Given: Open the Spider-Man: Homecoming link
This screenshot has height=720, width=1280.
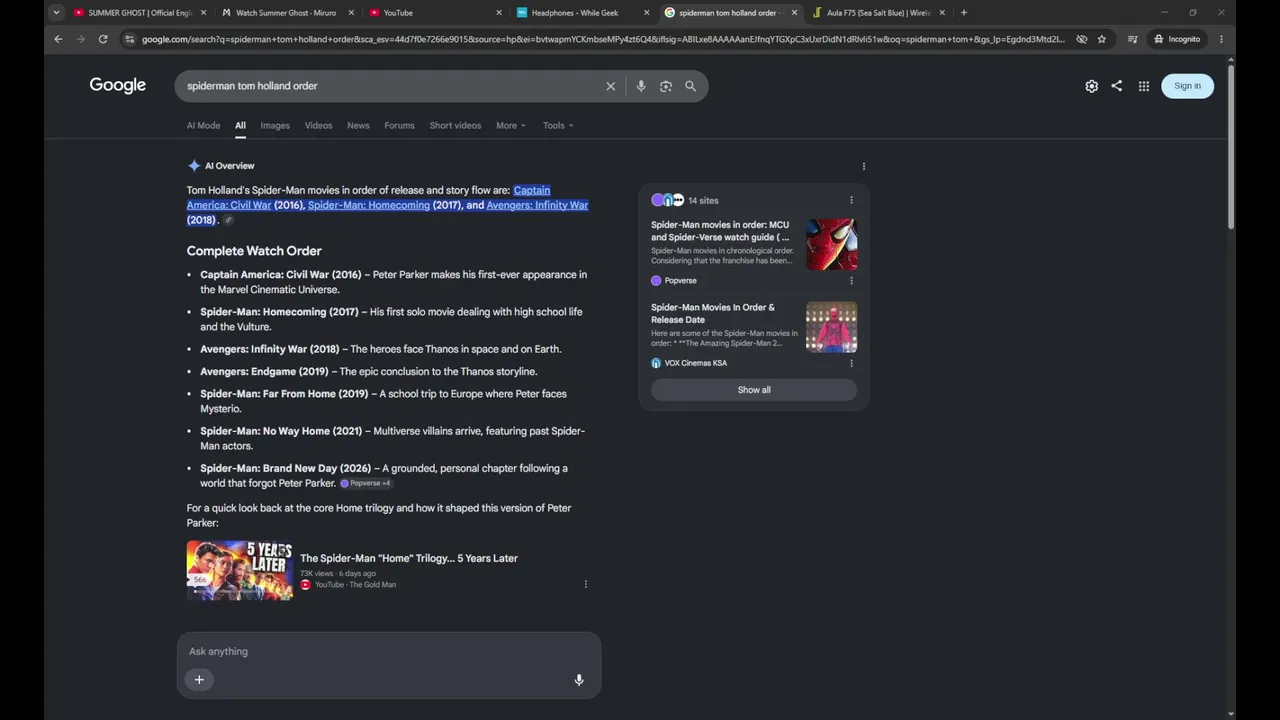Looking at the screenshot, I should click(369, 205).
